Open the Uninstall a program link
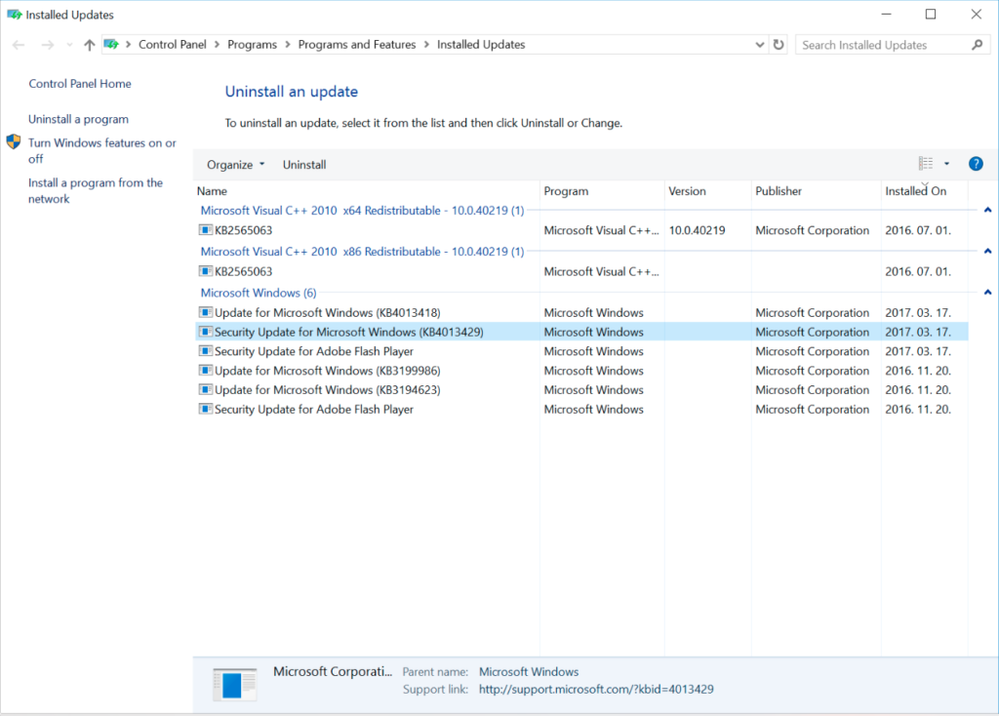Screen dimensions: 999x716 [x=78, y=119]
